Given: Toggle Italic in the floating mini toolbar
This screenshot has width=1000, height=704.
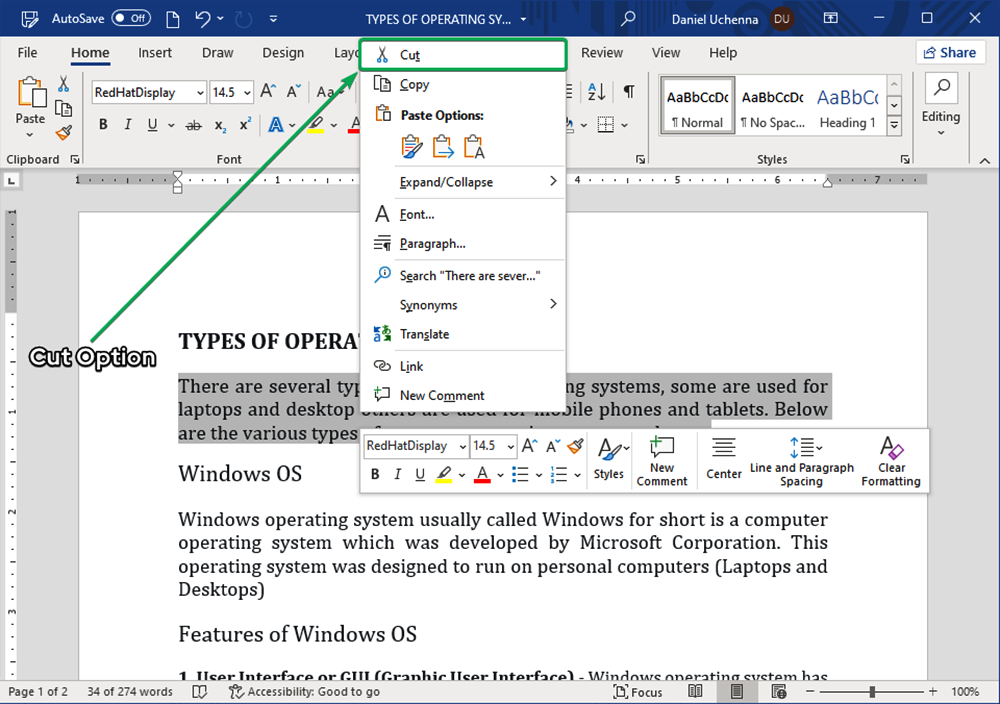Looking at the screenshot, I should click(397, 474).
